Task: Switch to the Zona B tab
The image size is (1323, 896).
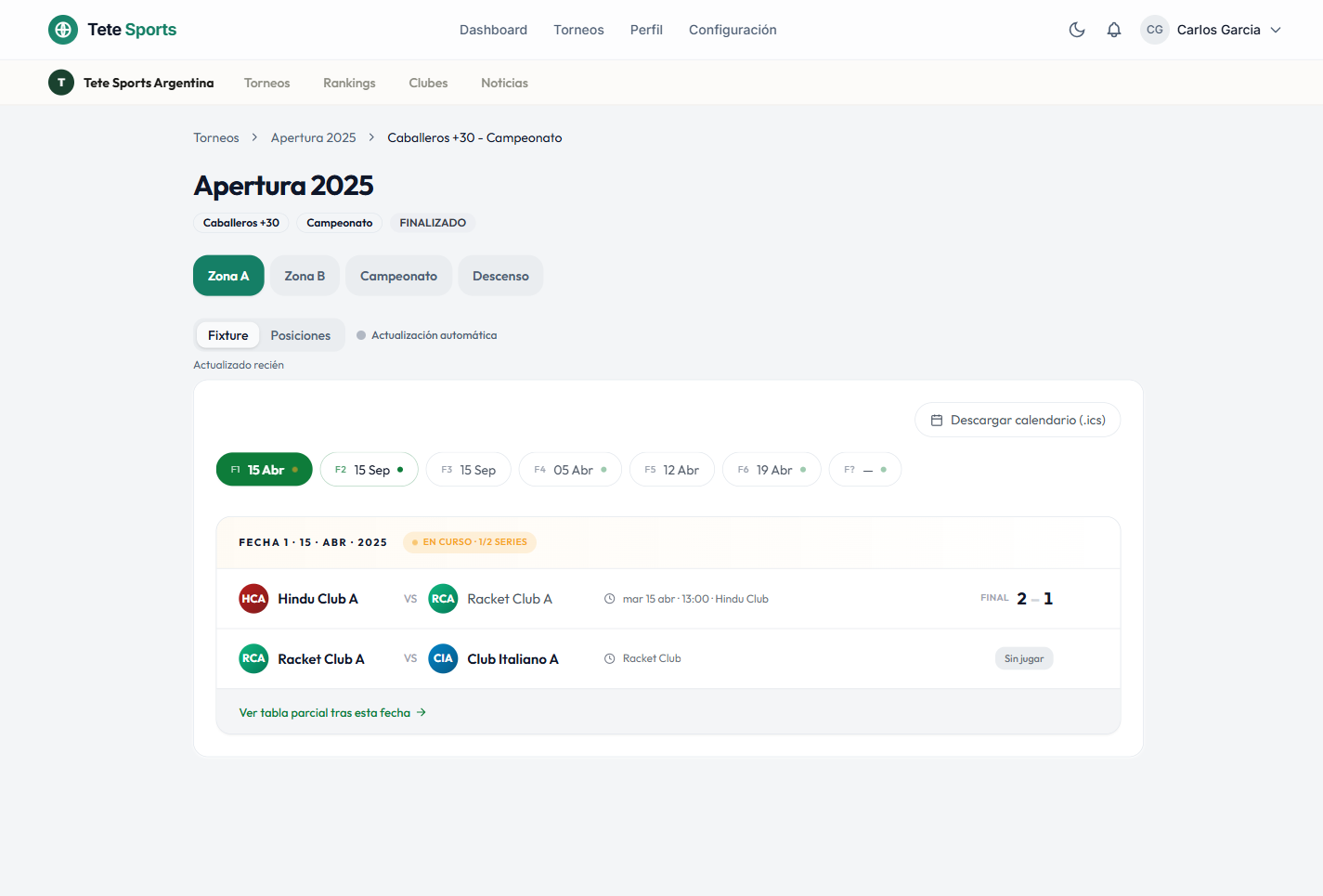Action: click(x=305, y=276)
